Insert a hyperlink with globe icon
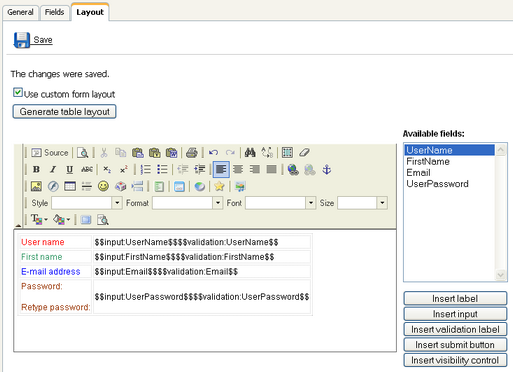513x372 pixels. tap(293, 169)
